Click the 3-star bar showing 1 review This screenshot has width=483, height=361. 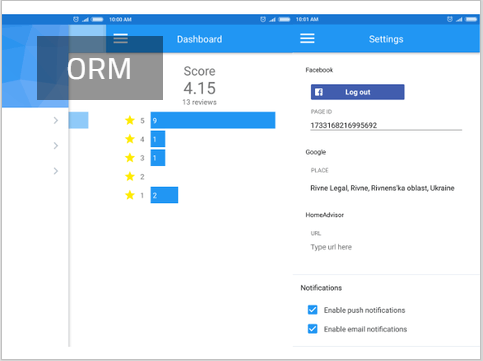point(158,158)
